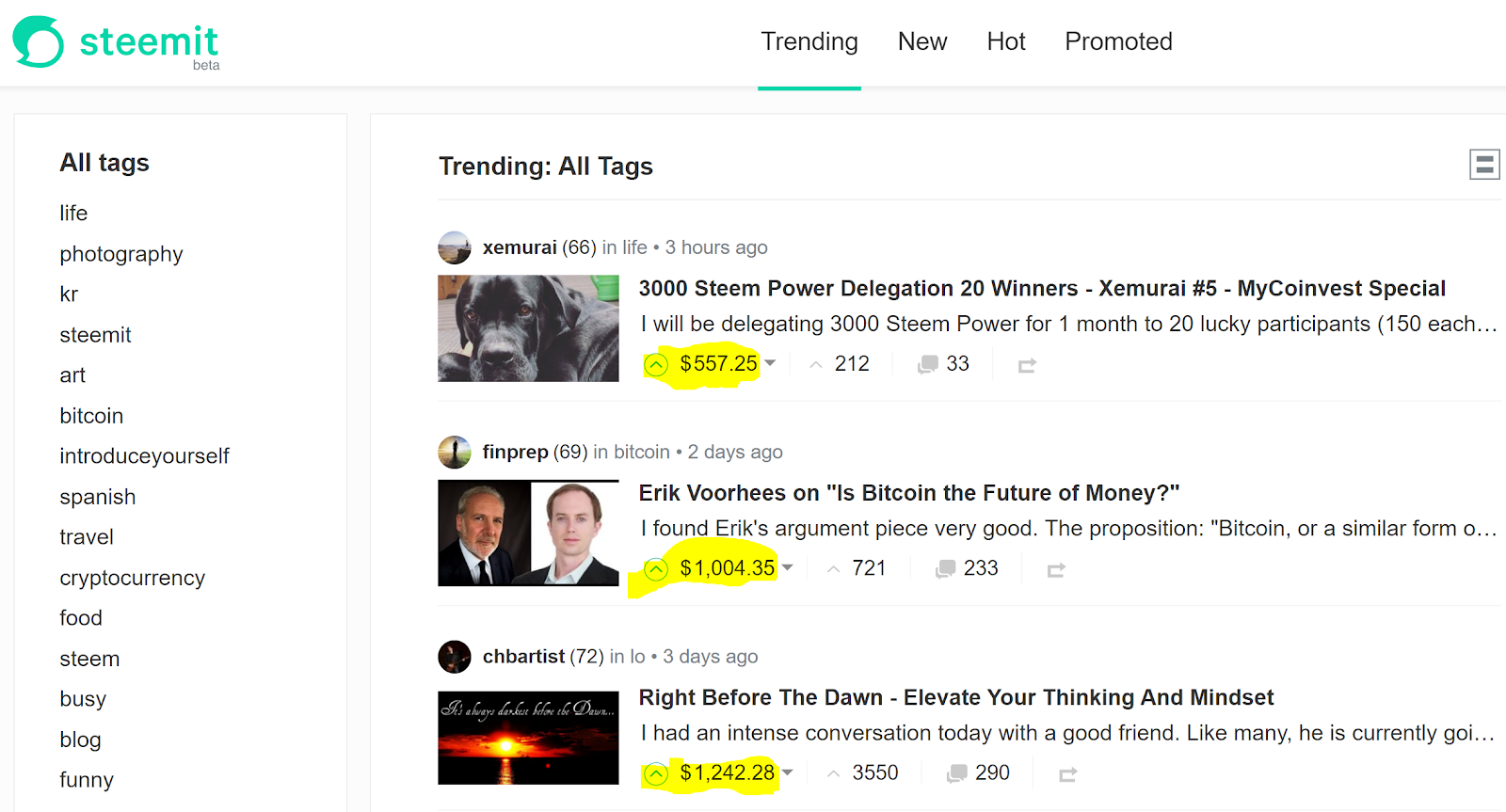Click the Steemit logo icon

[x=39, y=41]
